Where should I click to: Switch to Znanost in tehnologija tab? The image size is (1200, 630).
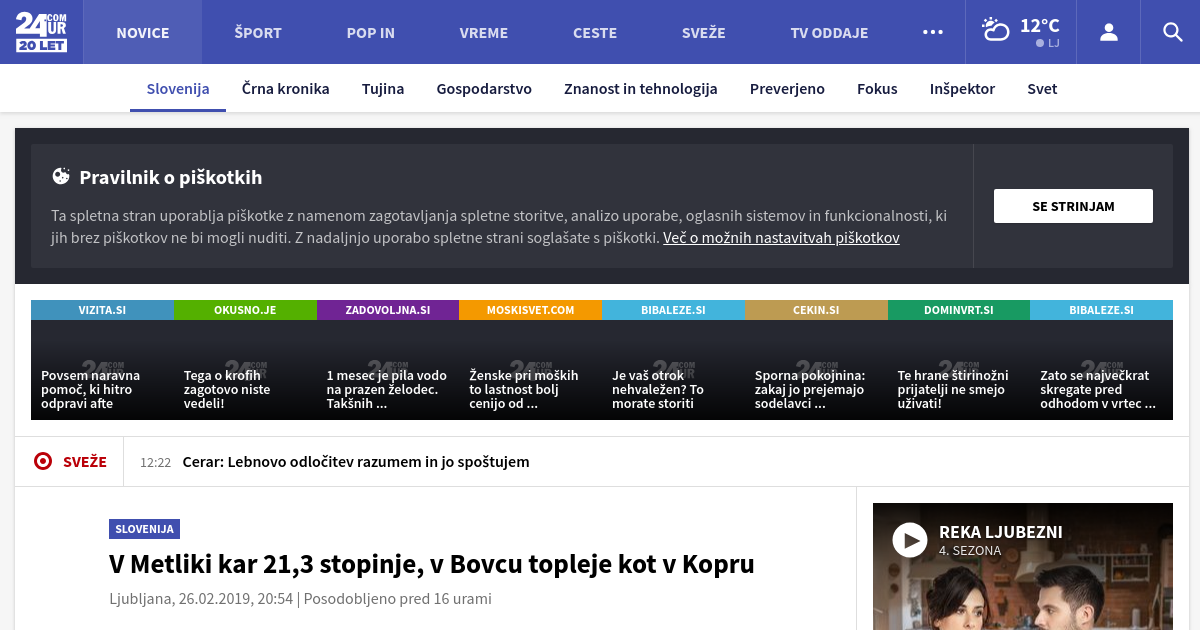[x=640, y=89]
